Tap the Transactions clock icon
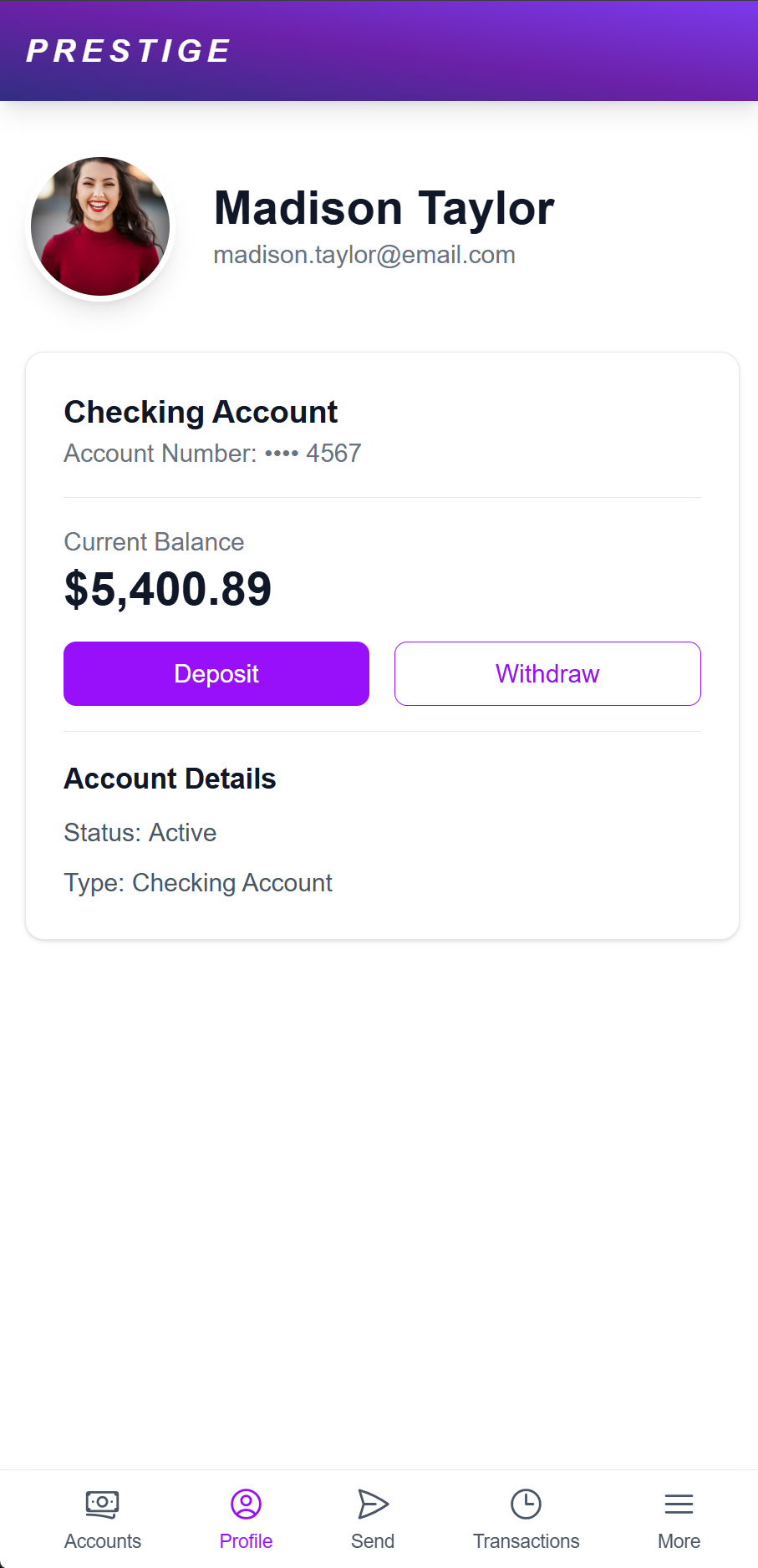Screen dimensions: 758x1568 [526, 1504]
